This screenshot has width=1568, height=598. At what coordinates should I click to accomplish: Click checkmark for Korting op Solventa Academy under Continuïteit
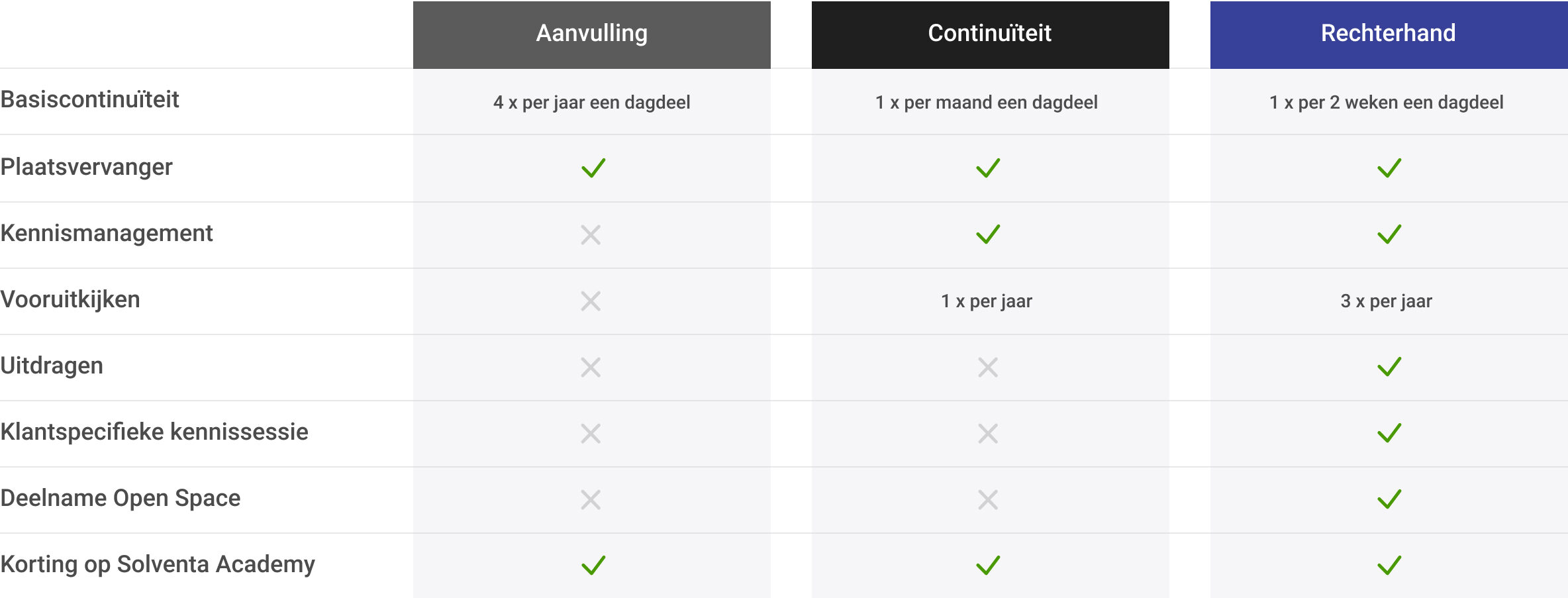pyautogui.click(x=988, y=566)
